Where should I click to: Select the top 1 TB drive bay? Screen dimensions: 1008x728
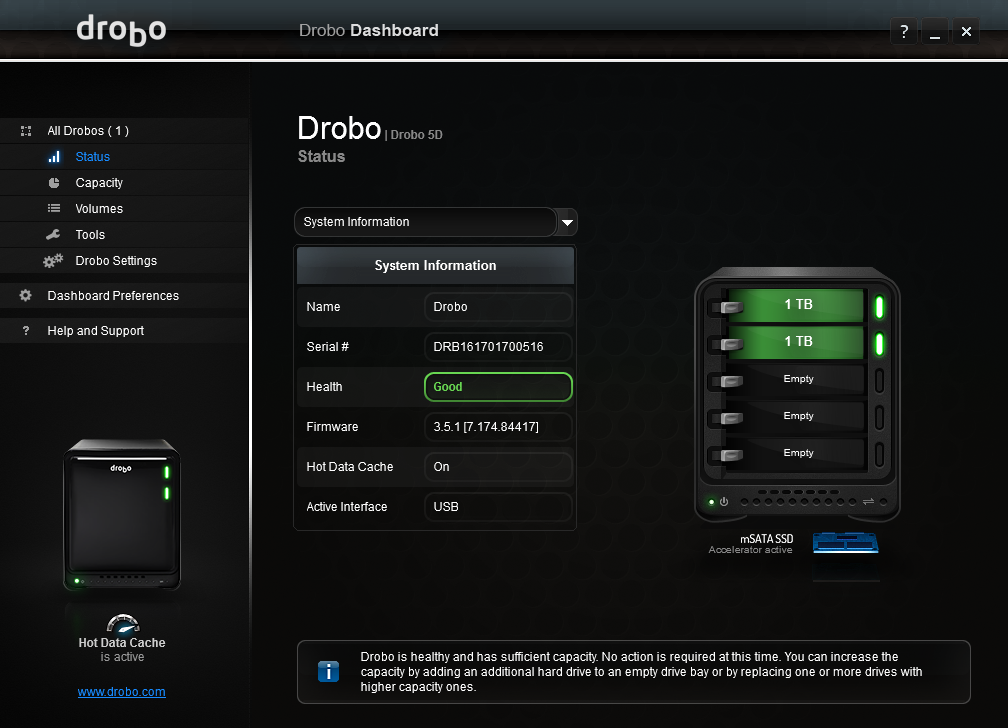coord(798,305)
